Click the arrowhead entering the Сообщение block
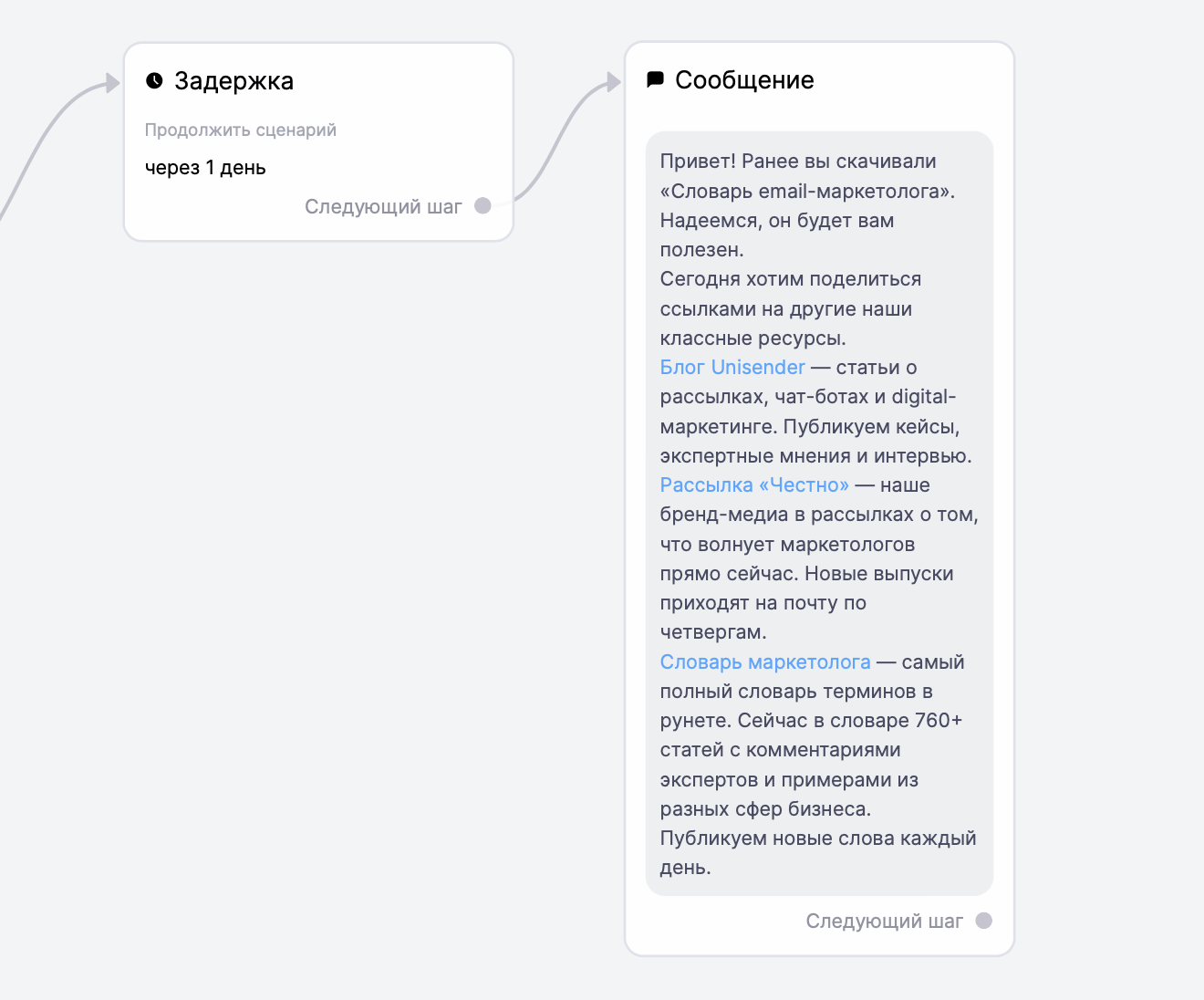Viewport: 1204px width, 1000px height. 614,82
